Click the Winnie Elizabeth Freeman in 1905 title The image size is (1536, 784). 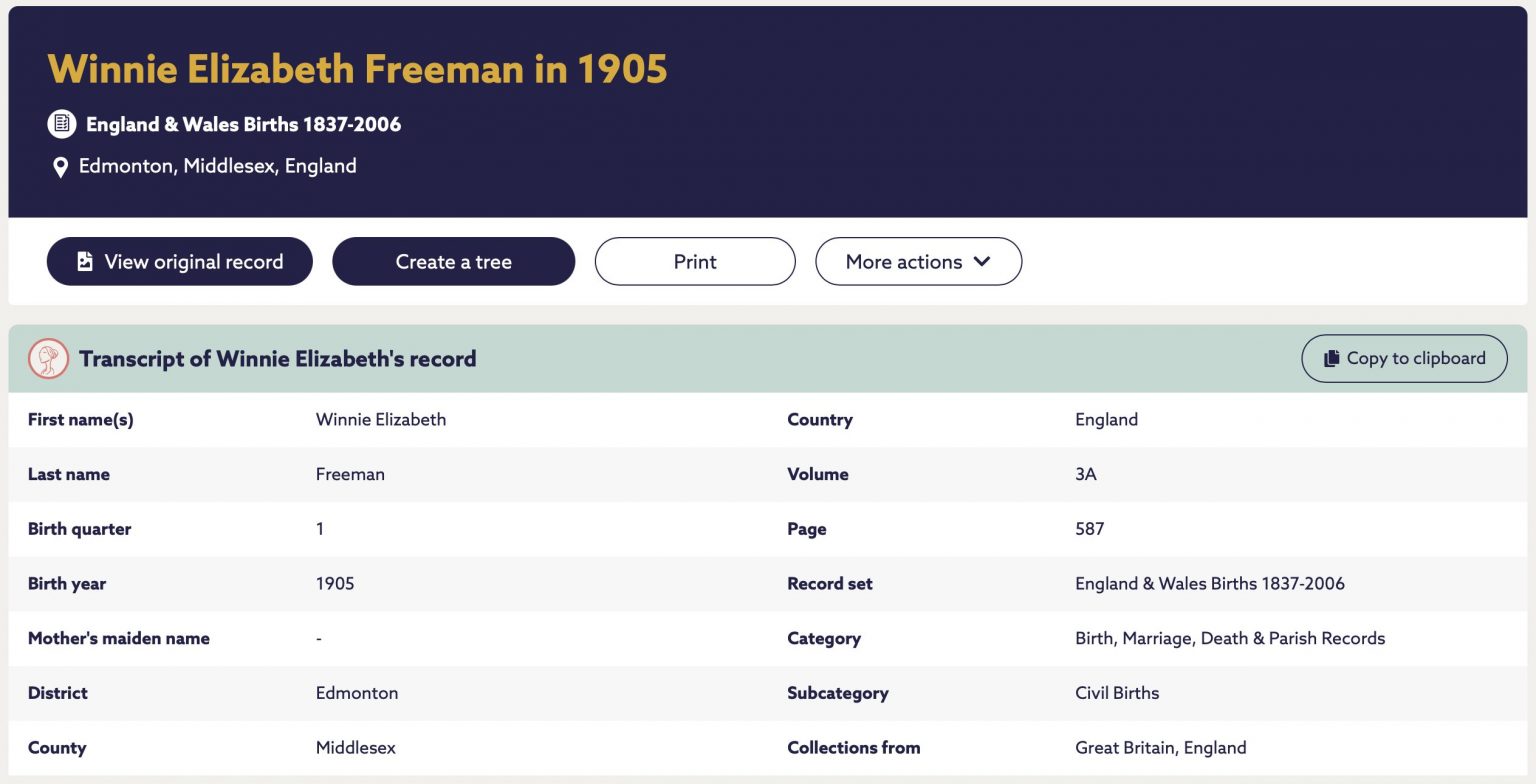(x=357, y=69)
